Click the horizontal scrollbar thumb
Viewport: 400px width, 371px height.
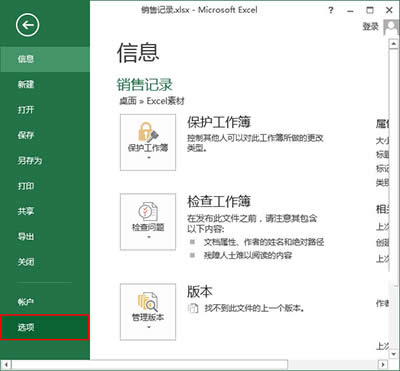tap(149, 364)
